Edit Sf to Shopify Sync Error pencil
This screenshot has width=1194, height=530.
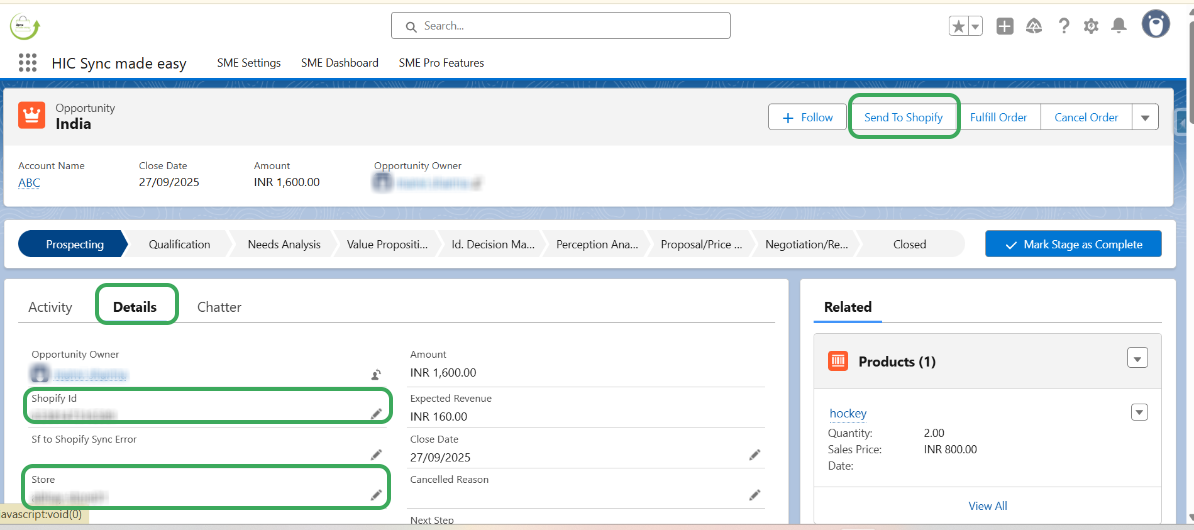click(376, 455)
